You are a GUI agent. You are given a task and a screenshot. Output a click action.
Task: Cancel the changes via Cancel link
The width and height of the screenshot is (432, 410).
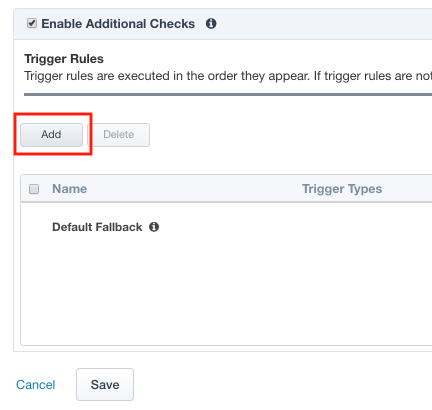pos(36,385)
